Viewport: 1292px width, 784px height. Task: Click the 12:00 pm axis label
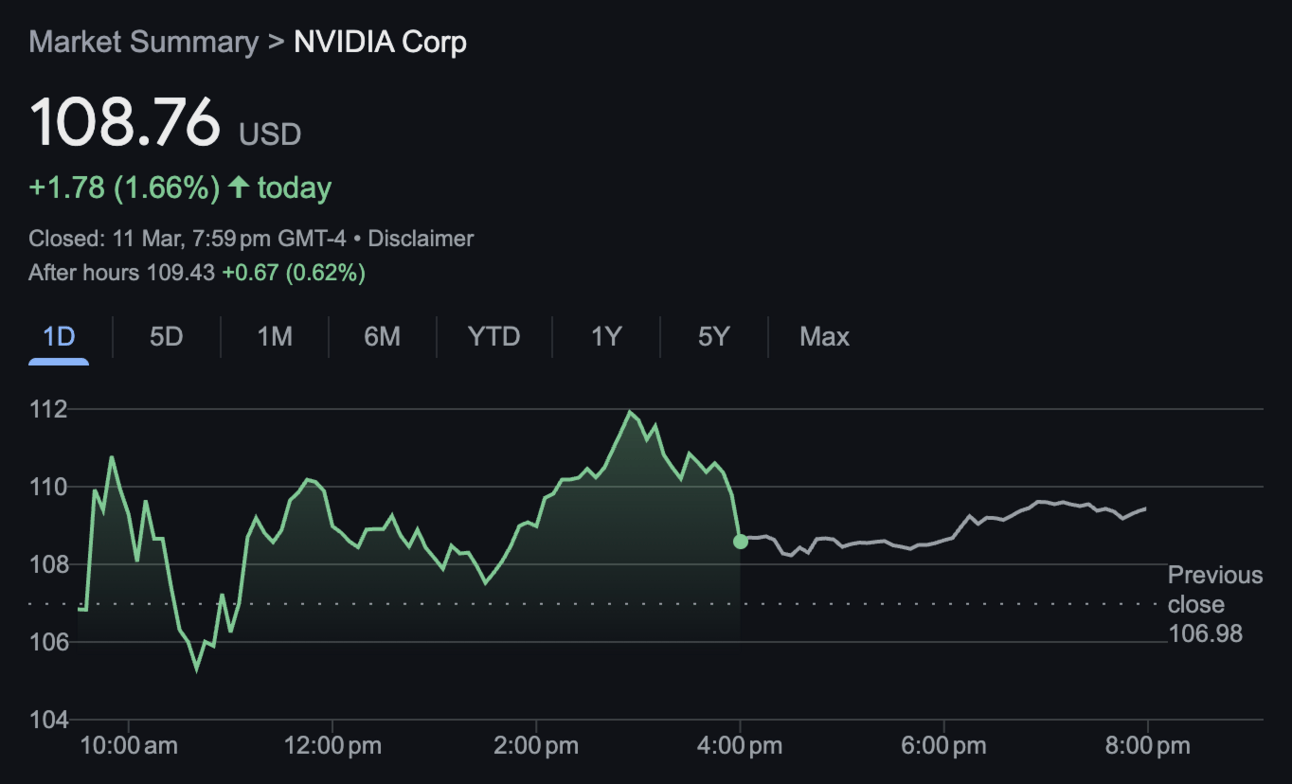pos(332,746)
